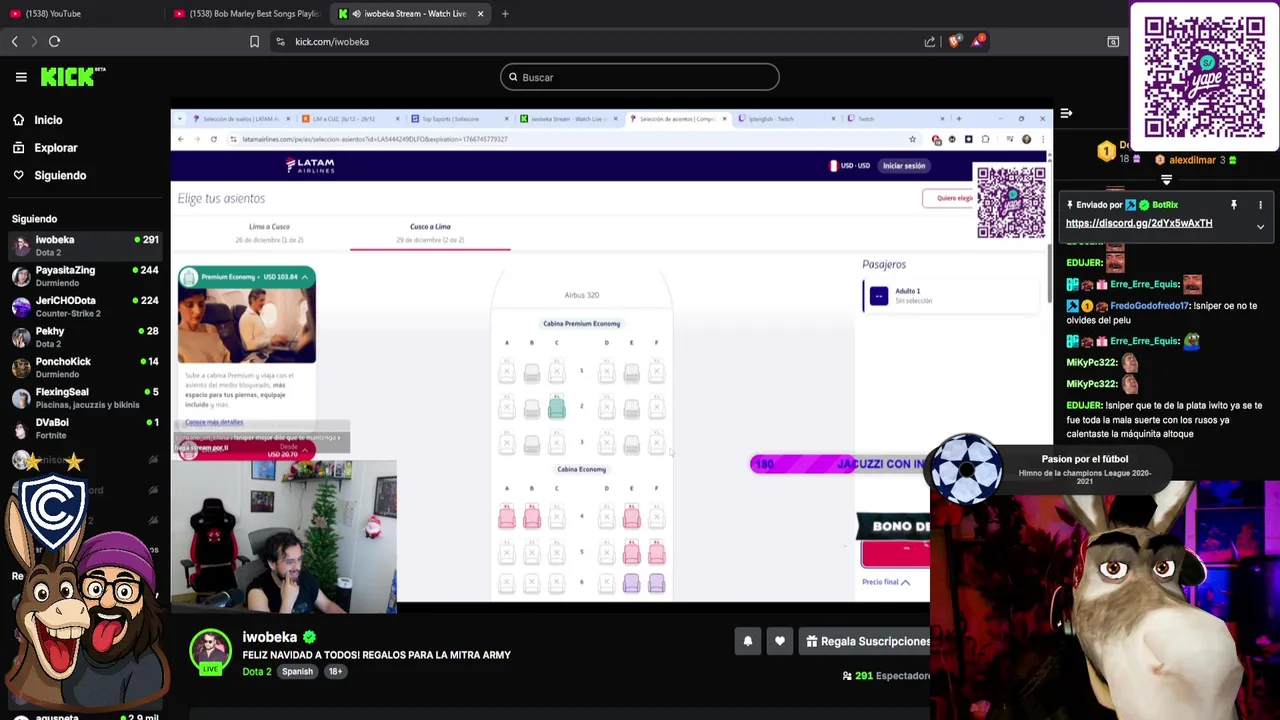
Task: Open iwobeka's live profile avatar
Action: click(x=210, y=651)
